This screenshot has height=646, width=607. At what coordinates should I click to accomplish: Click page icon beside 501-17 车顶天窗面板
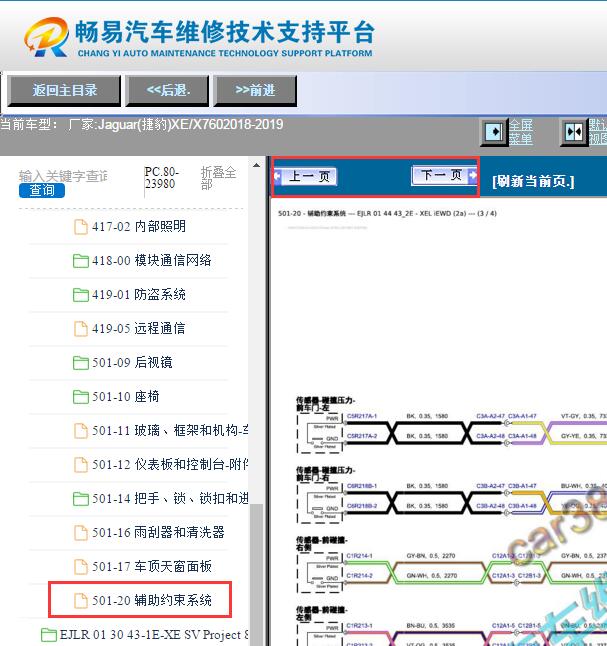81,567
